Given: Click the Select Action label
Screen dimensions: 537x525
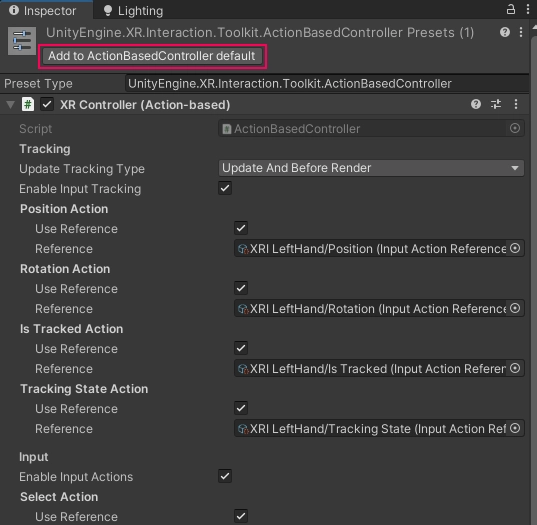Looking at the screenshot, I should (59, 497).
